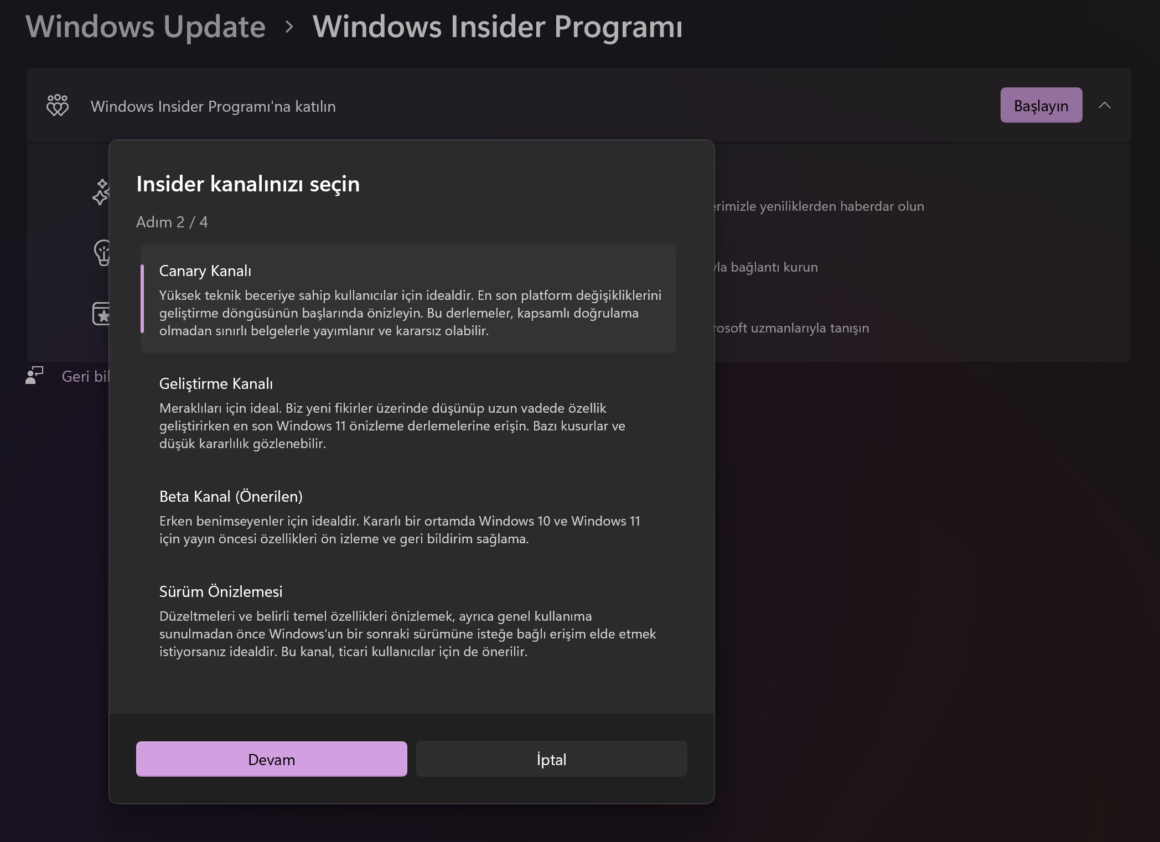This screenshot has height=842, width=1160.
Task: Click the lightbulb icon behind the dialog
Action: click(102, 253)
